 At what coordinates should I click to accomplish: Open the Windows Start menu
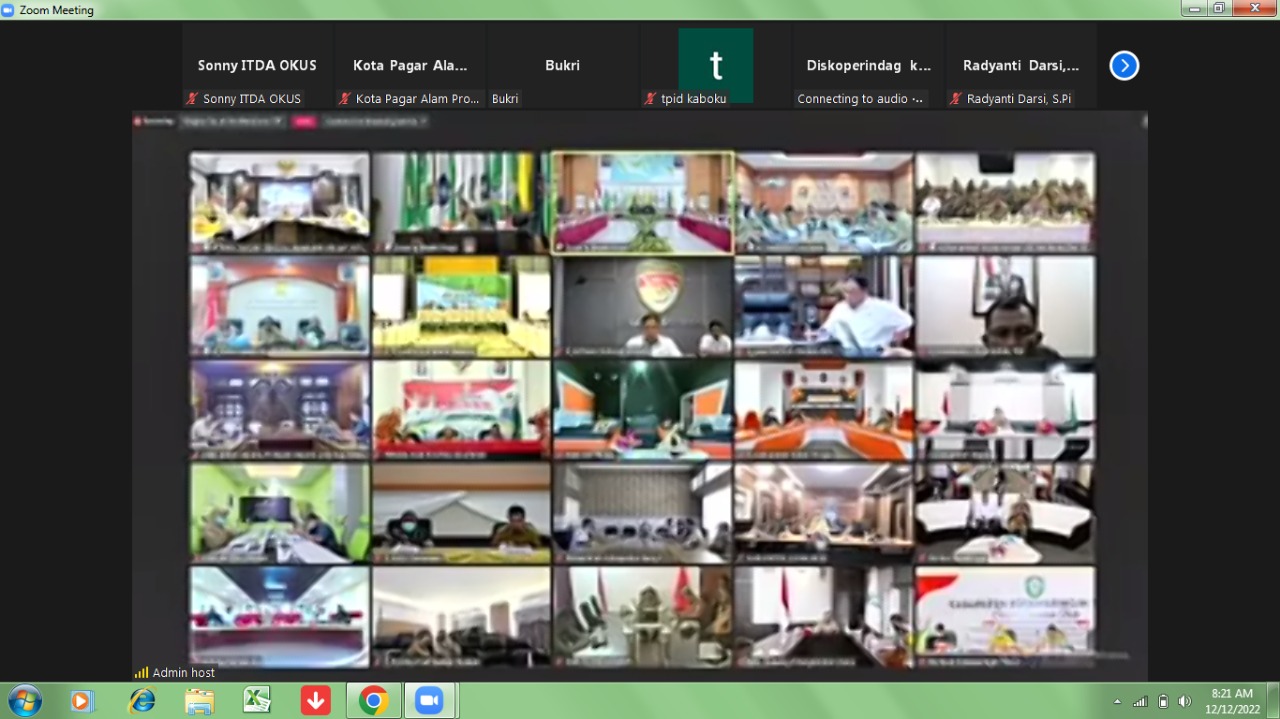click(x=24, y=701)
